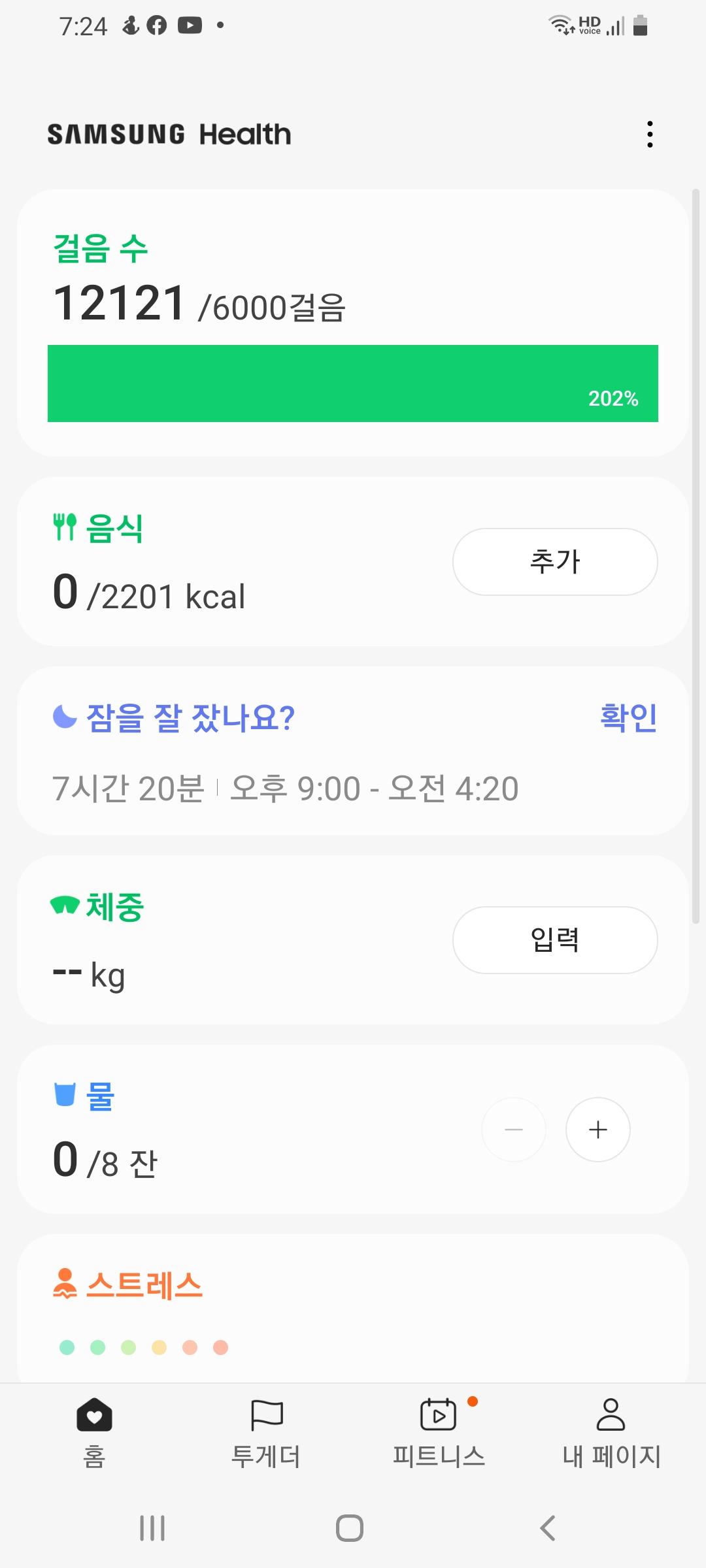The height and width of the screenshot is (1568, 706).
Task: Tap the 확인 link on sleep card
Action: click(x=628, y=717)
